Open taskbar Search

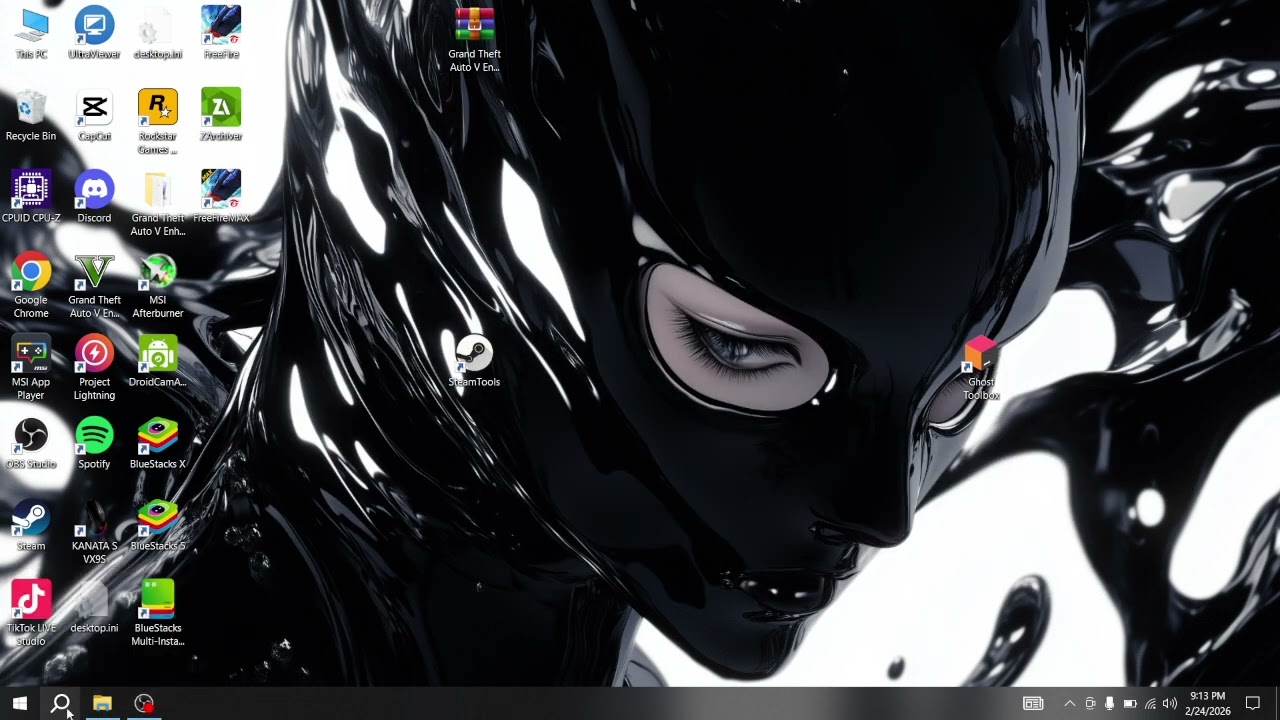pyautogui.click(x=61, y=703)
